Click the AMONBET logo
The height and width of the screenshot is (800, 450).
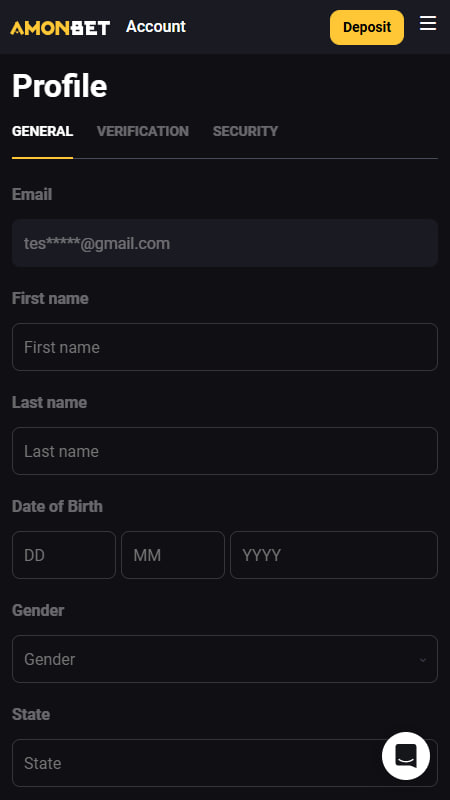60,28
